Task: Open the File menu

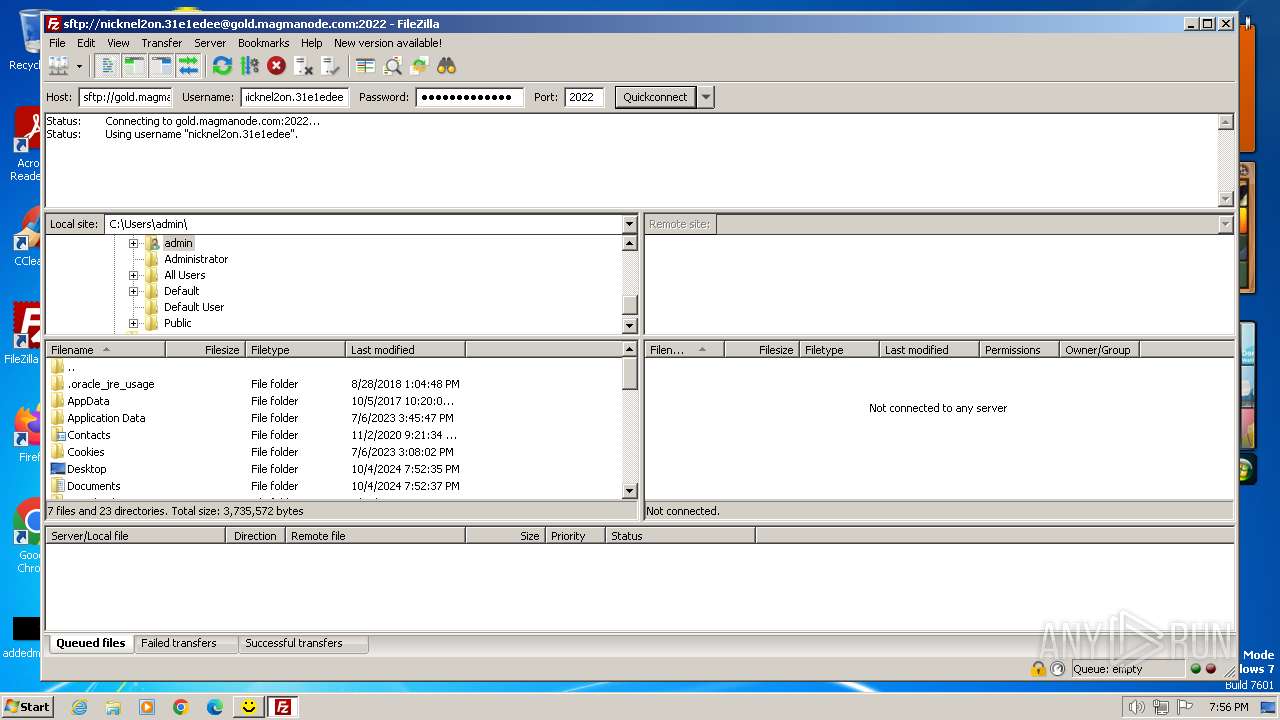Action: tap(57, 43)
